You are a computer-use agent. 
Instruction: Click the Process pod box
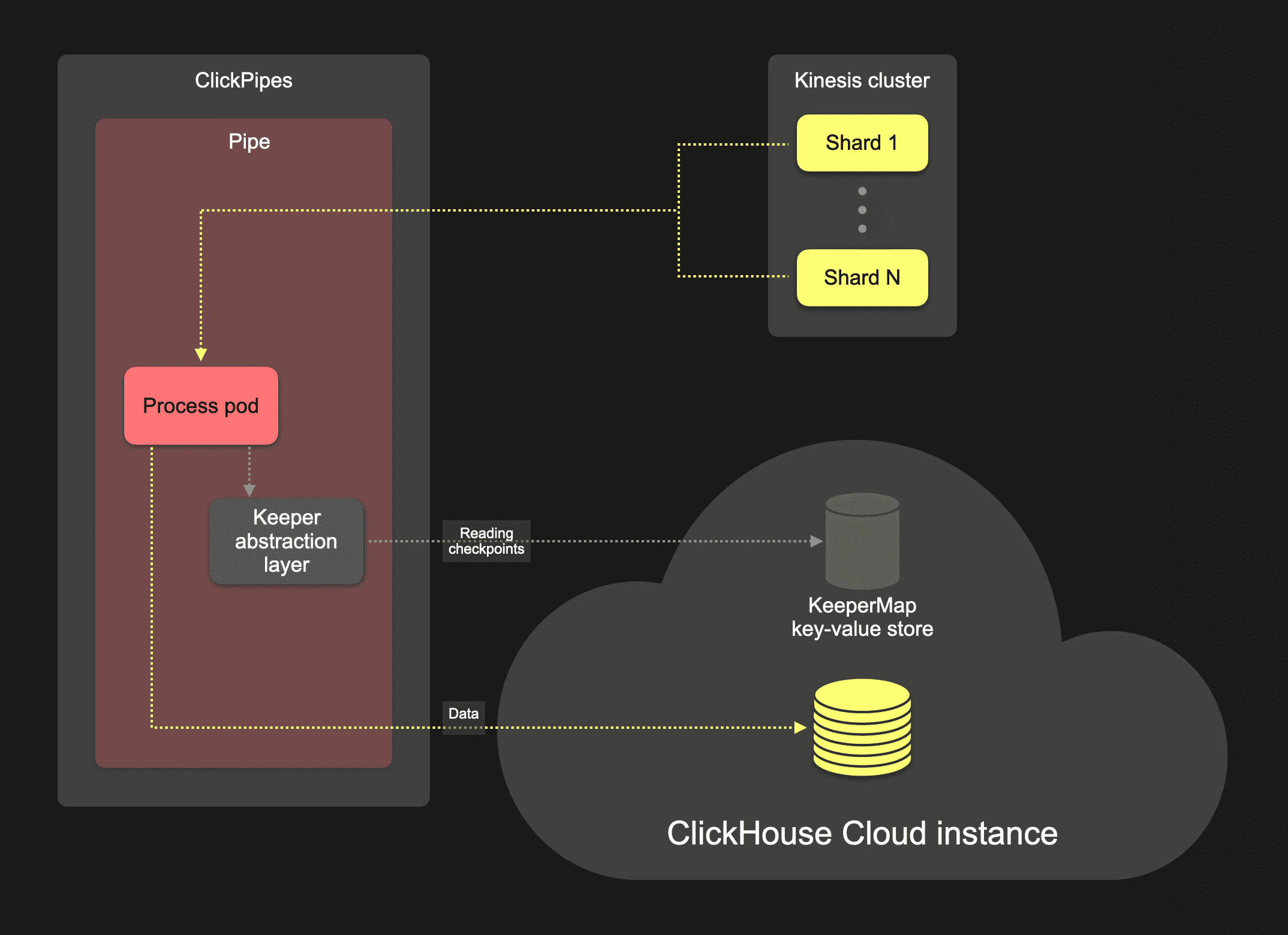point(201,406)
